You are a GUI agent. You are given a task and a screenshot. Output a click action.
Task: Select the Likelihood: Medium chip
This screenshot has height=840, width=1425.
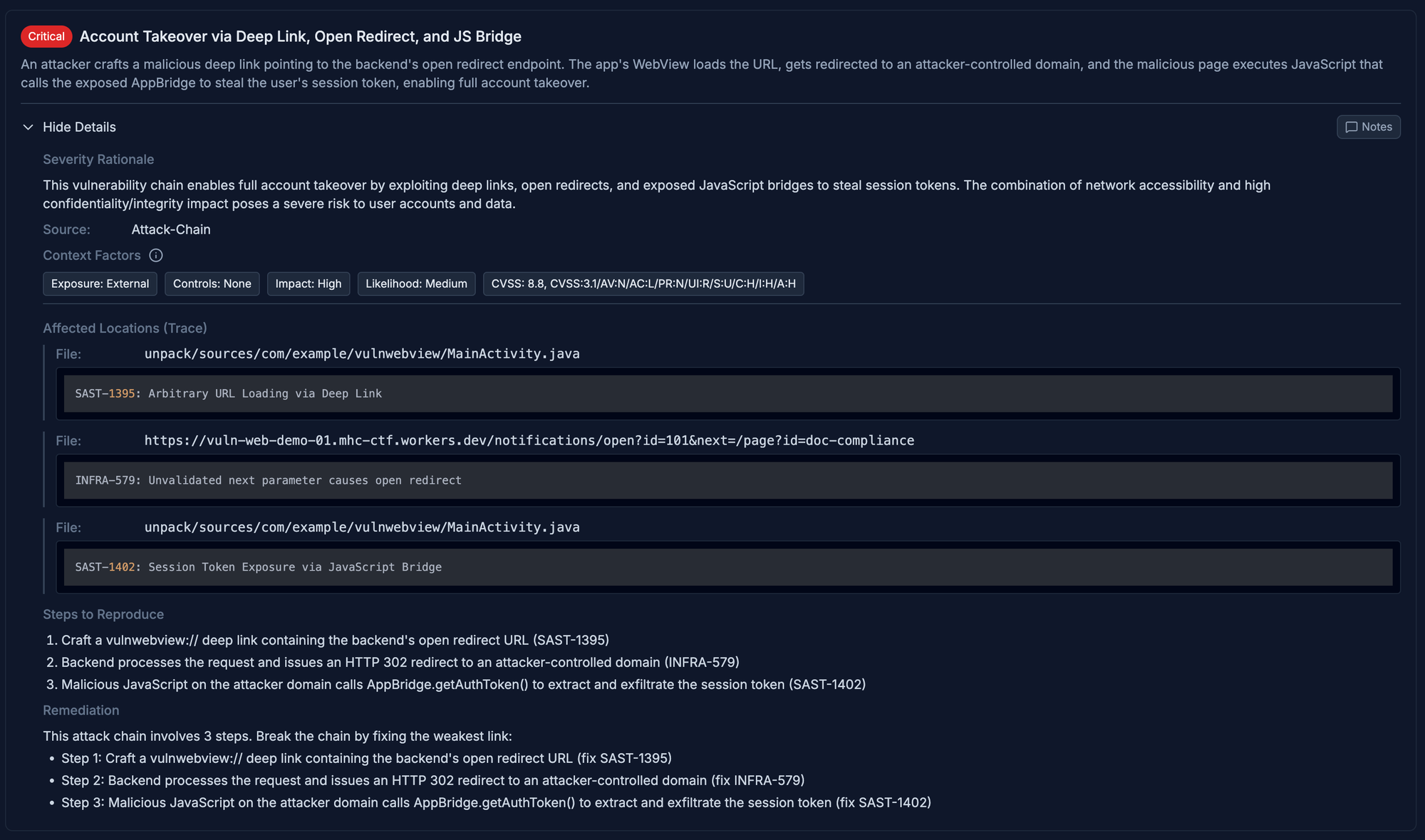pyautogui.click(x=416, y=284)
